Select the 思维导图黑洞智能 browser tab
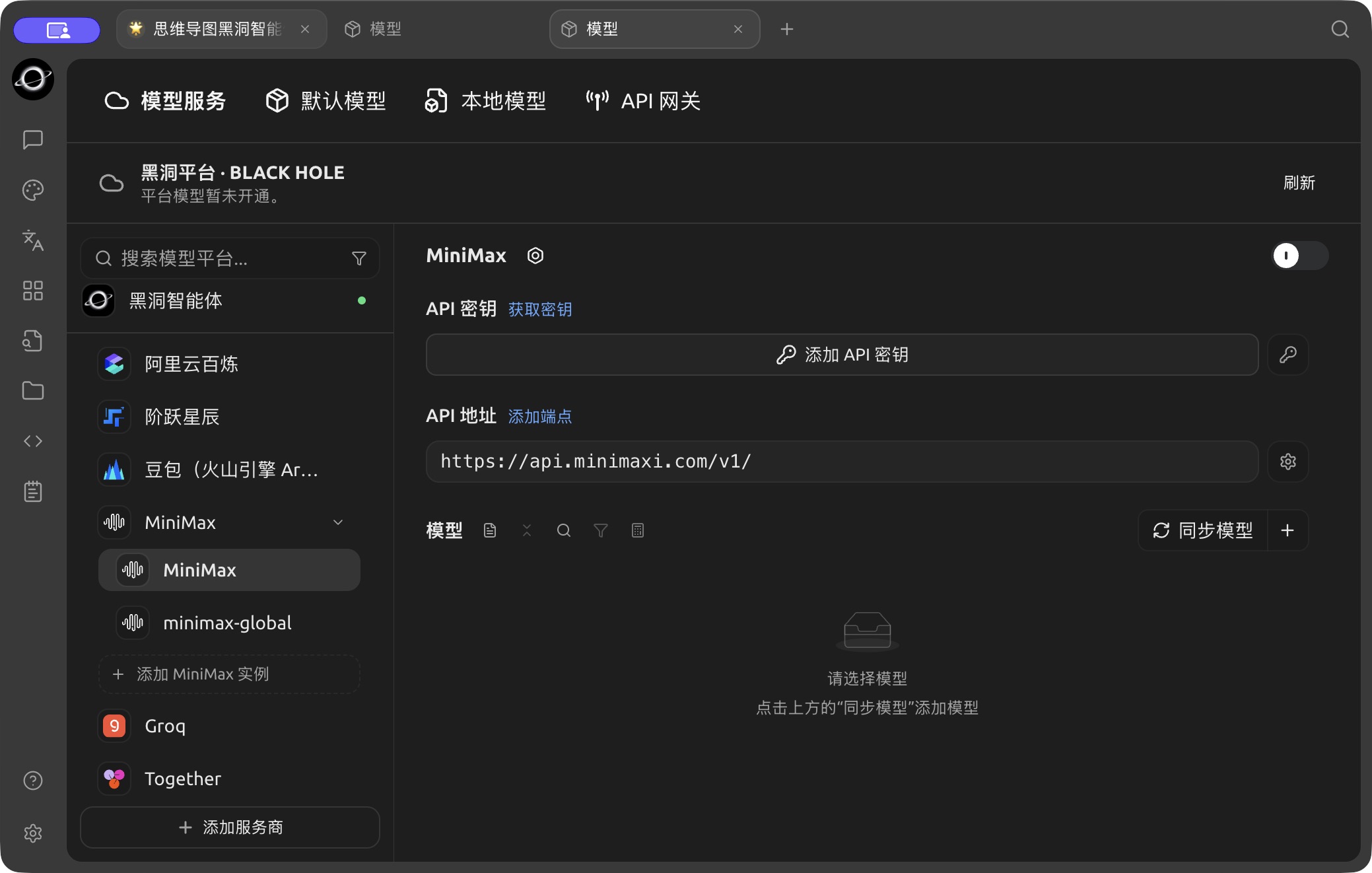 [x=222, y=29]
